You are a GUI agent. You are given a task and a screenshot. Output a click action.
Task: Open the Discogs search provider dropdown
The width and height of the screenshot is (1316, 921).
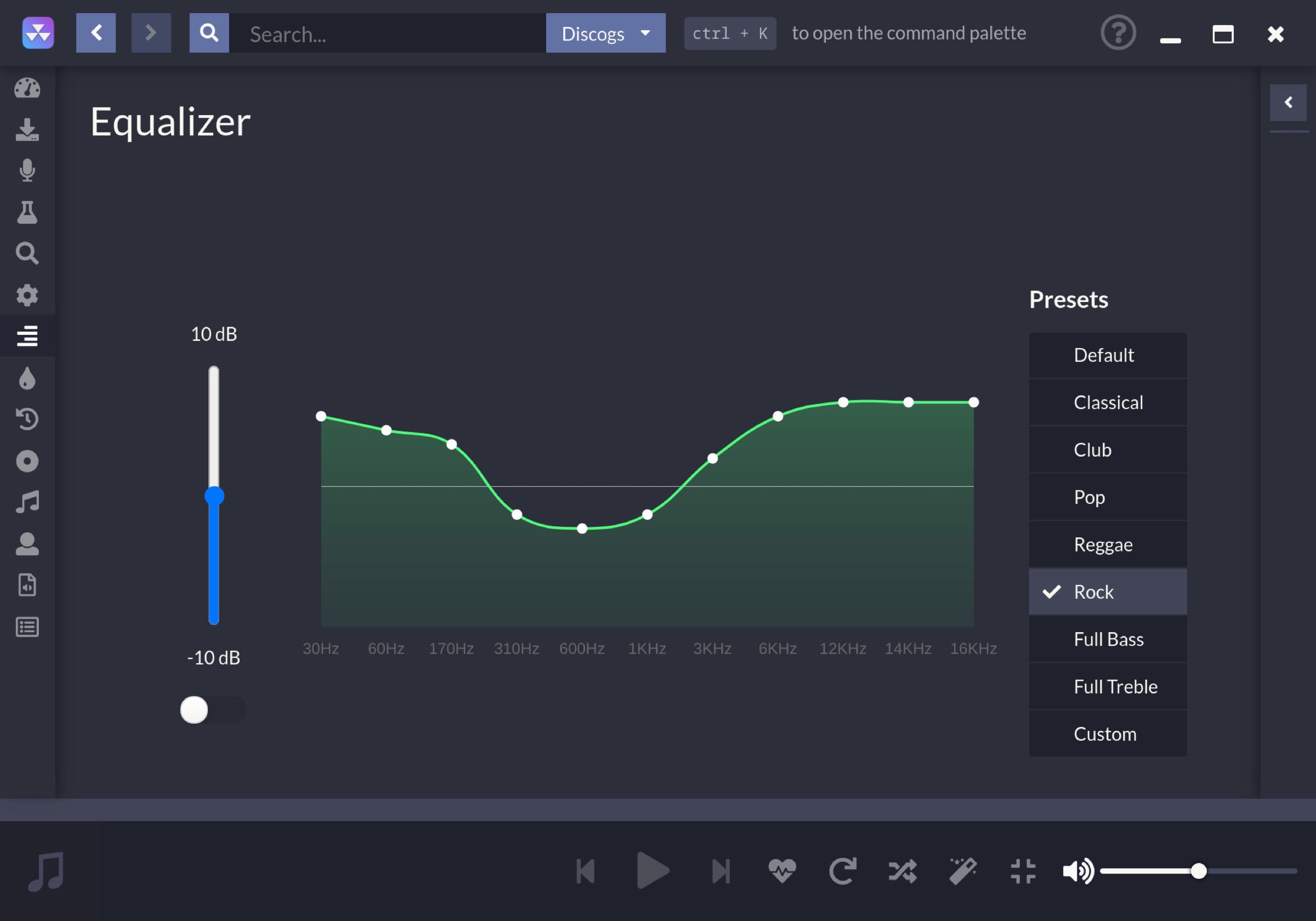tap(605, 33)
